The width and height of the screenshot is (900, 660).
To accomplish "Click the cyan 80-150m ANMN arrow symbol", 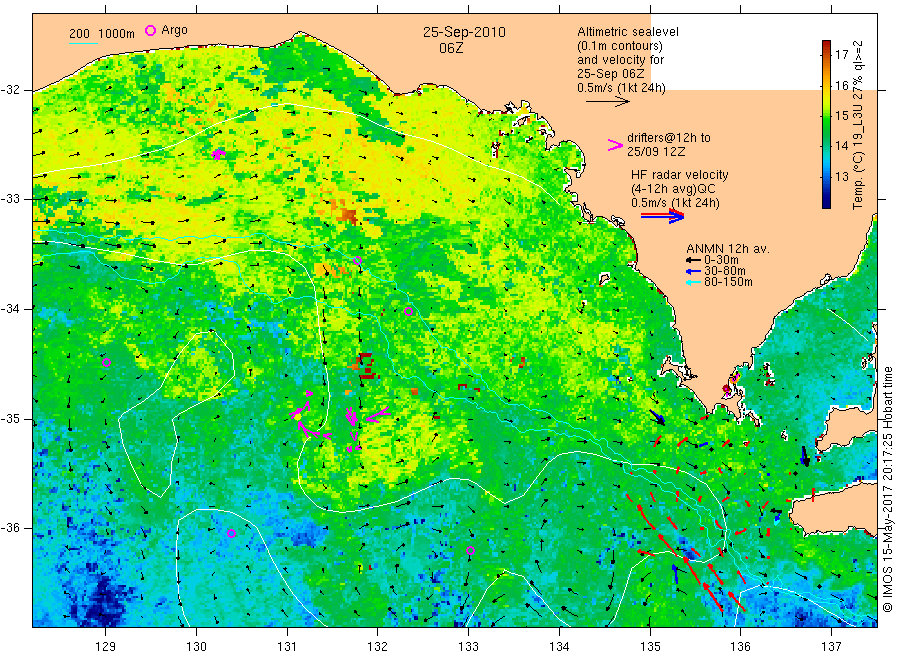I will coord(693,282).
